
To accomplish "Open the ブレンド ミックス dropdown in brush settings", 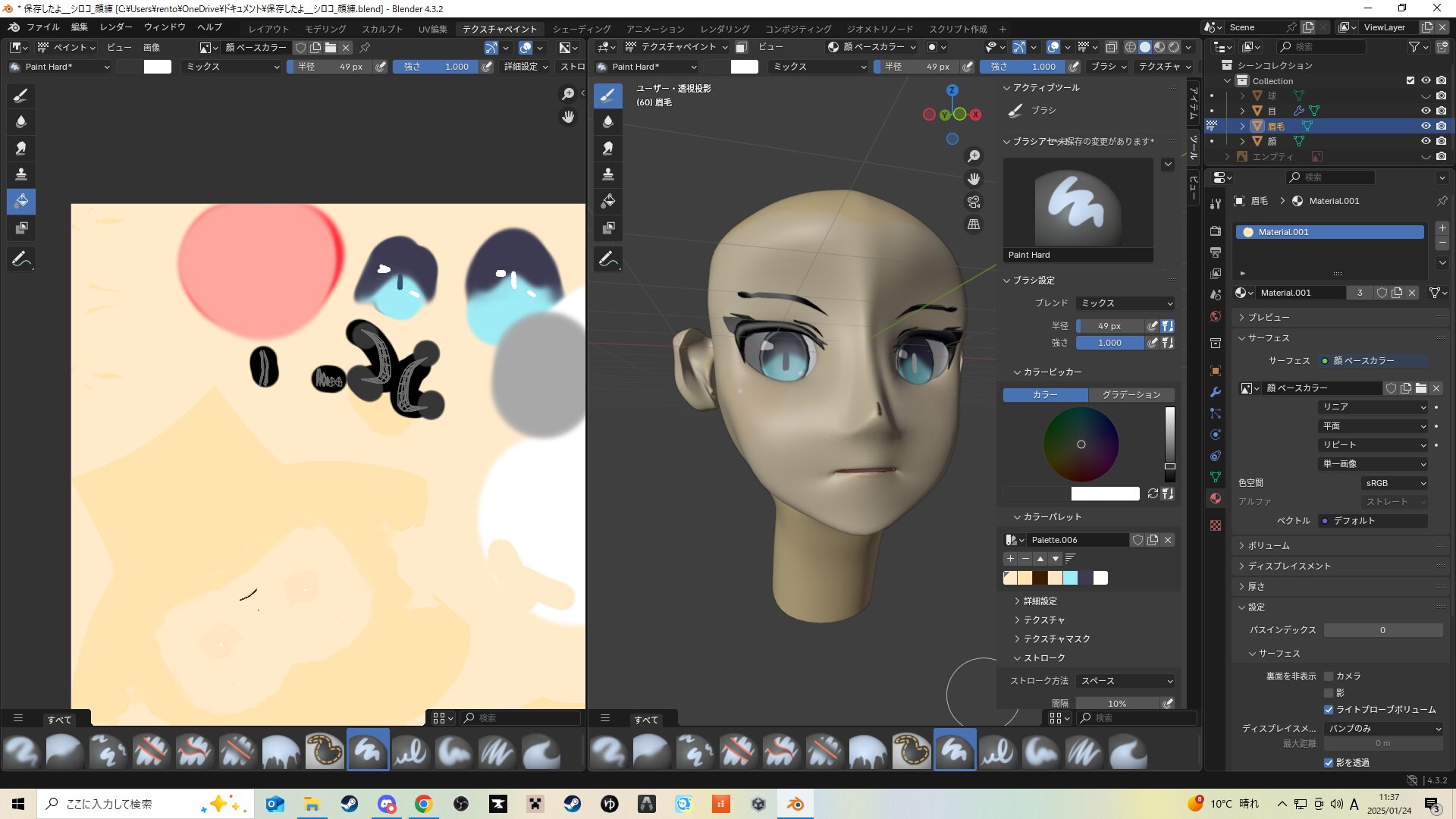I will tap(1126, 303).
